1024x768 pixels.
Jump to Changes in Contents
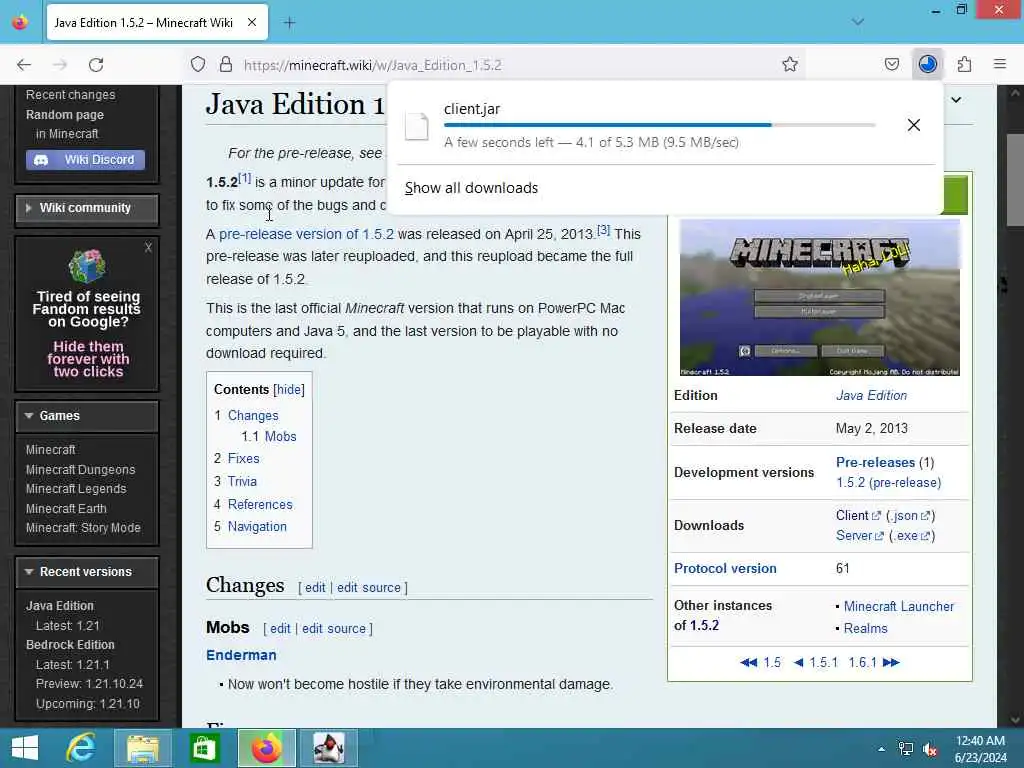pos(253,415)
